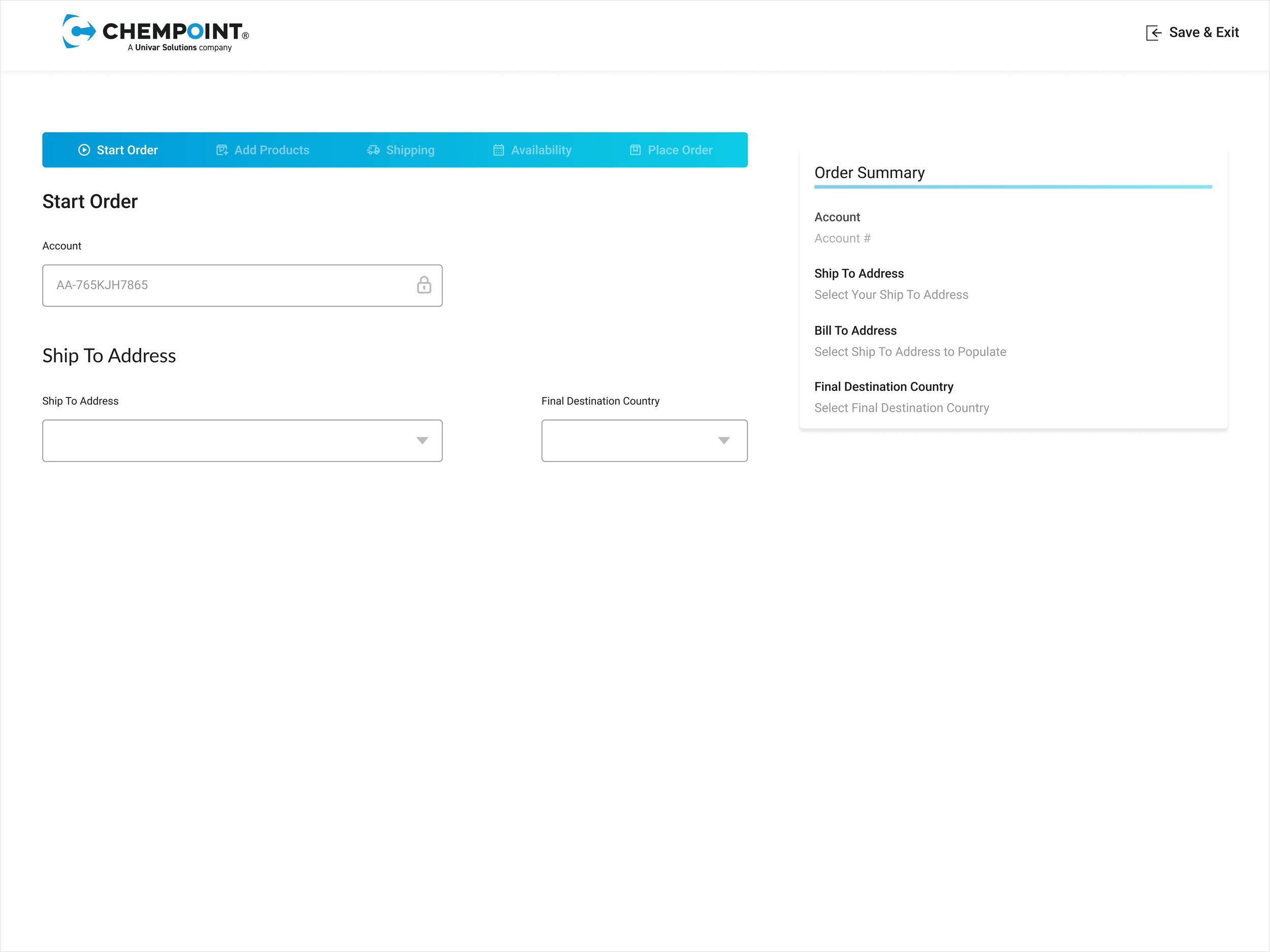This screenshot has height=952, width=1270.
Task: Click the Account number input field
Action: pos(242,285)
